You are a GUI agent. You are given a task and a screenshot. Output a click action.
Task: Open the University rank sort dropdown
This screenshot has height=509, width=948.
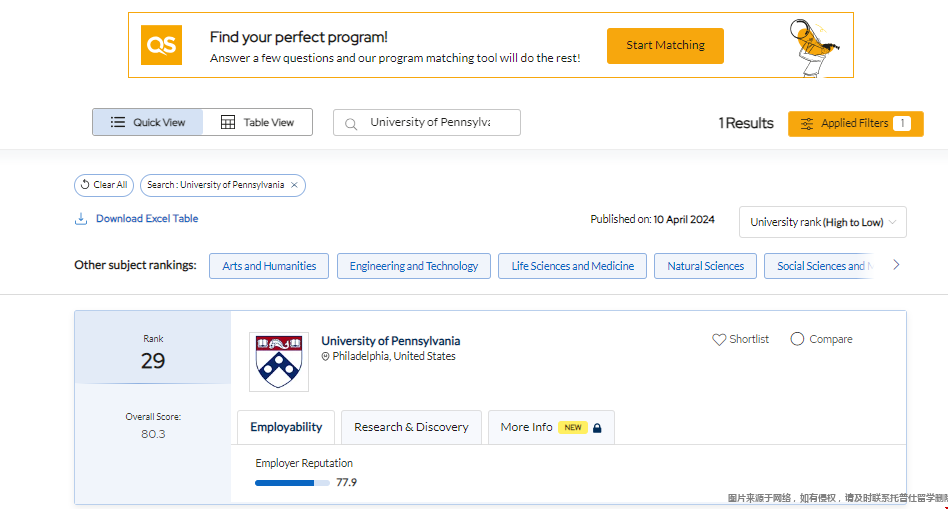(822, 222)
